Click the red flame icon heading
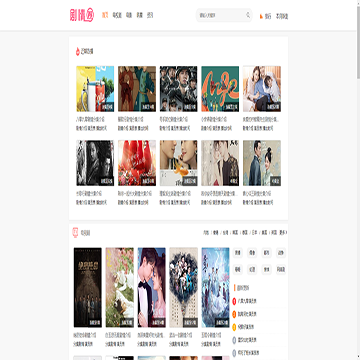The width and height of the screenshot is (360, 360). coord(78,51)
